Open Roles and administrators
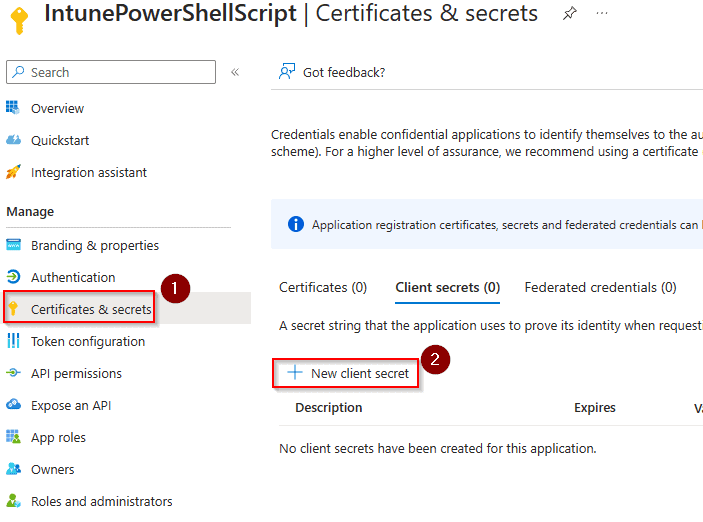The width and height of the screenshot is (703, 522). pyautogui.click(x=101, y=501)
